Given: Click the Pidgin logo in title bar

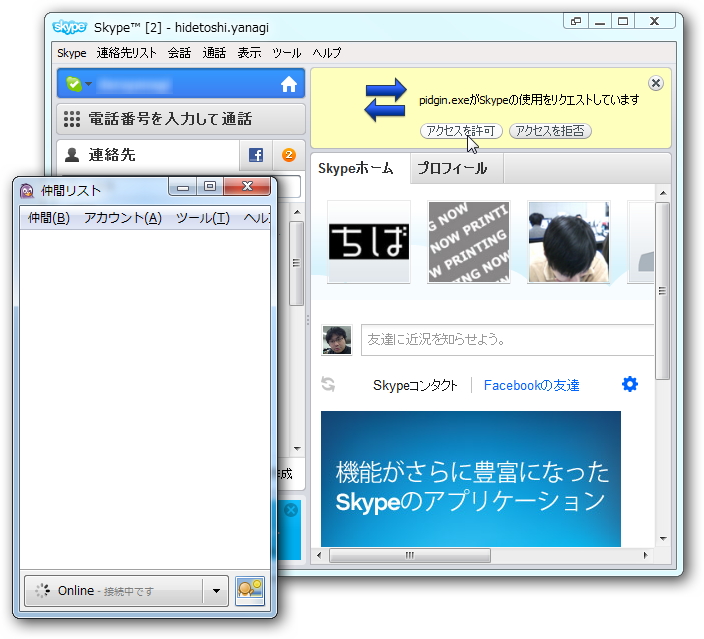Looking at the screenshot, I should point(27,191).
